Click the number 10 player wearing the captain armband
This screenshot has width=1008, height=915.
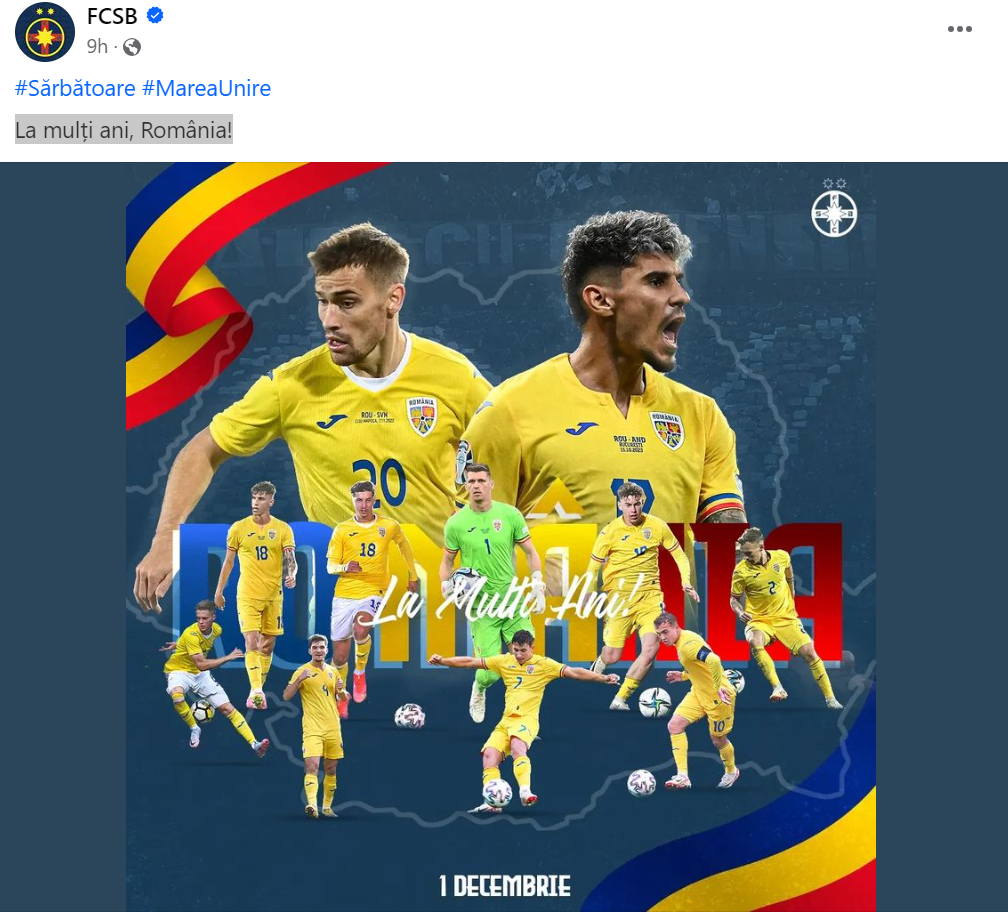(701, 701)
